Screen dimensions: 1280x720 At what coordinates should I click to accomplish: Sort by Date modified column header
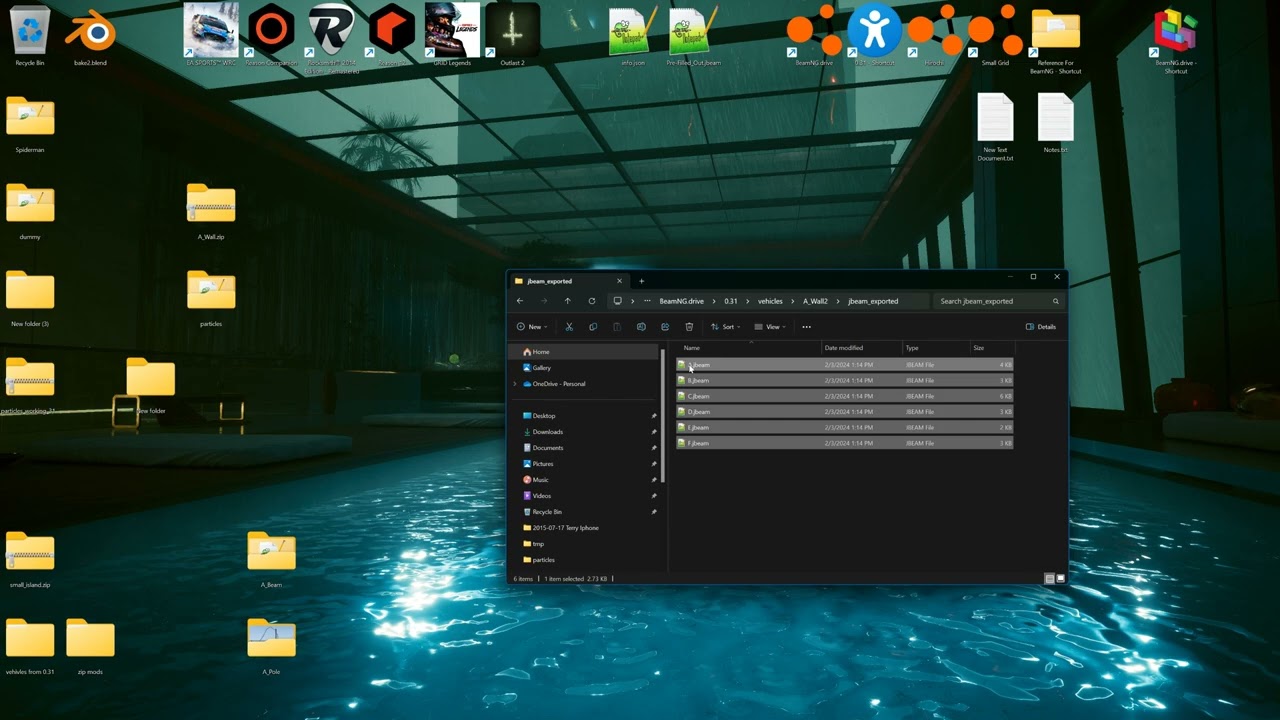pos(861,348)
